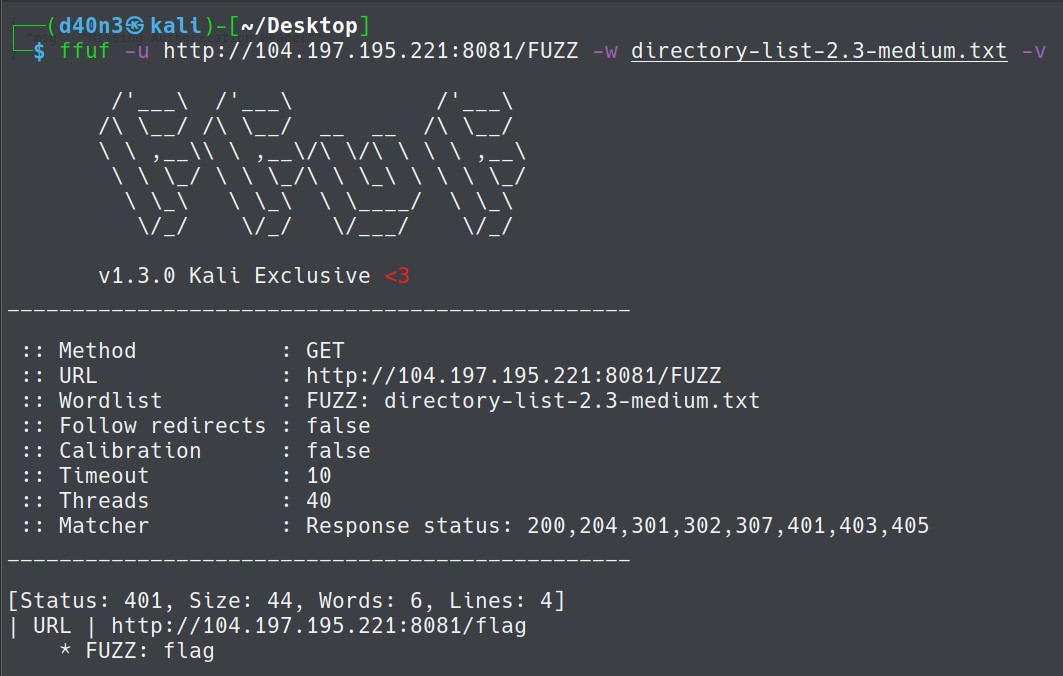Click the red <3 heart symbol
Image resolution: width=1063 pixels, height=676 pixels.
point(397,276)
